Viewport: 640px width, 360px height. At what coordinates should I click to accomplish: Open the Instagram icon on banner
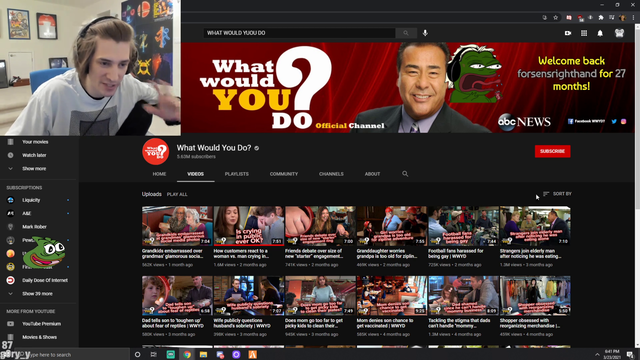click(x=624, y=121)
